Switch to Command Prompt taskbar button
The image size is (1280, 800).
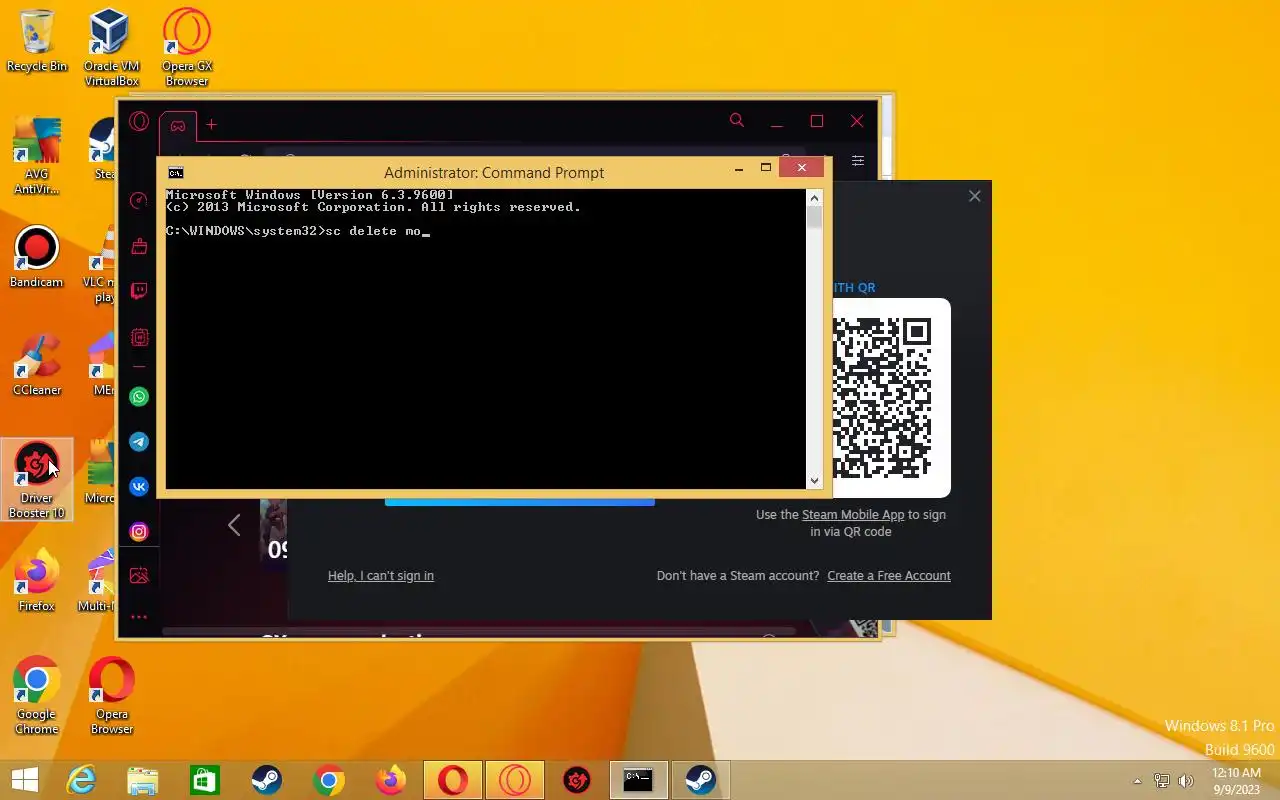click(x=639, y=780)
